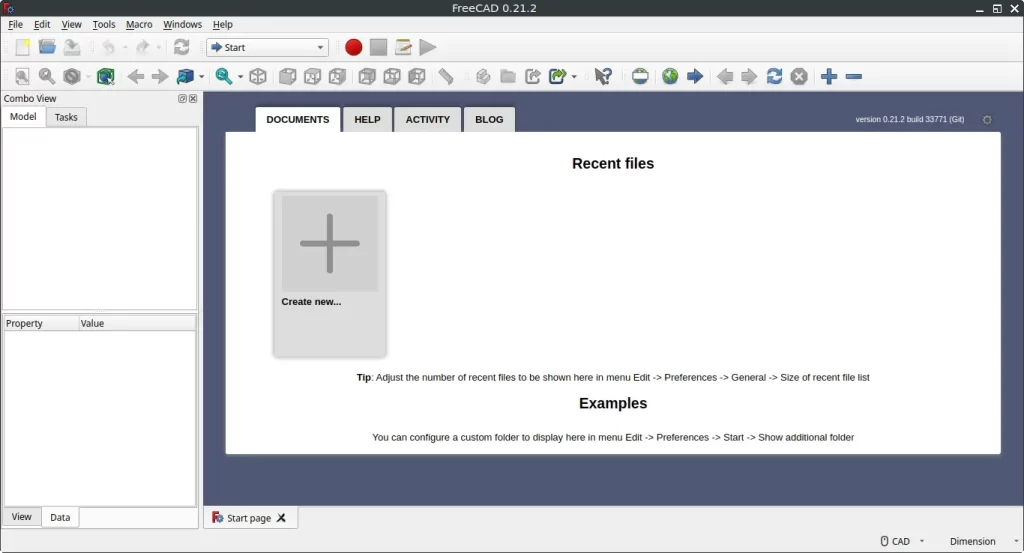
Task: Create a new empty document from the toolbar
Action: (x=22, y=47)
